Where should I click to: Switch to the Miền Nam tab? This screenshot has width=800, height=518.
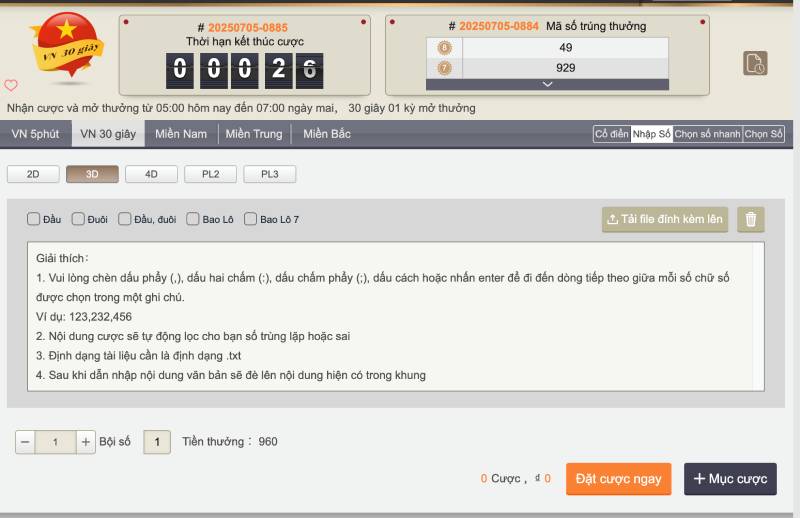tap(181, 134)
